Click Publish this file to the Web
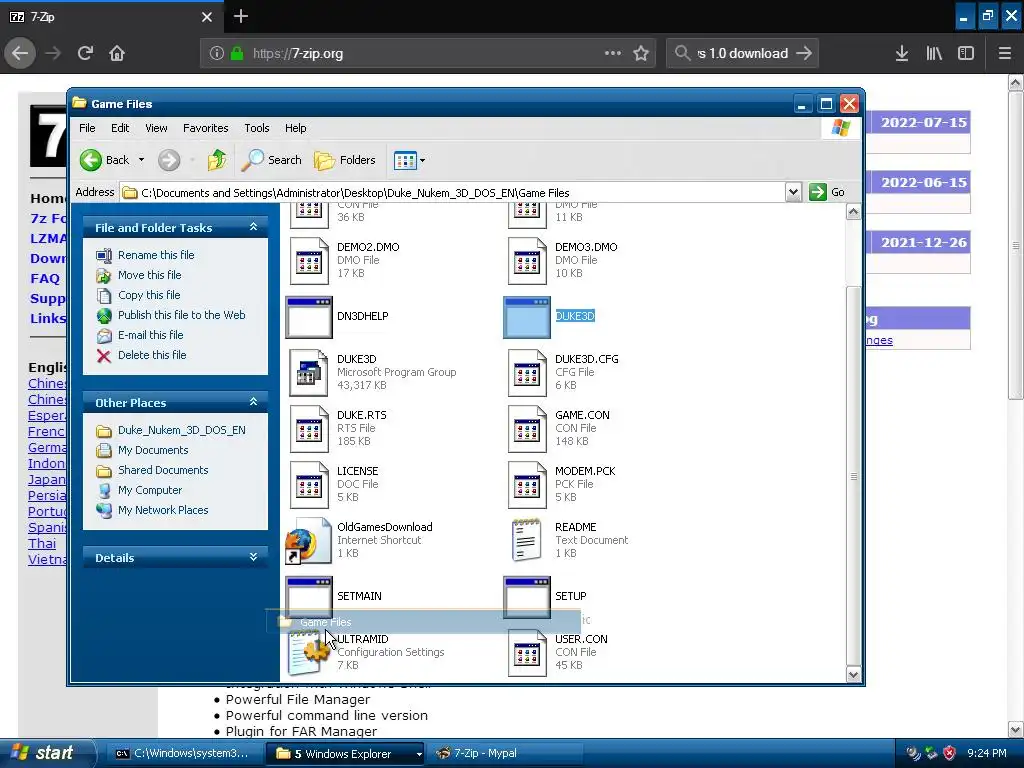Image resolution: width=1024 pixels, height=768 pixels. tap(182, 315)
